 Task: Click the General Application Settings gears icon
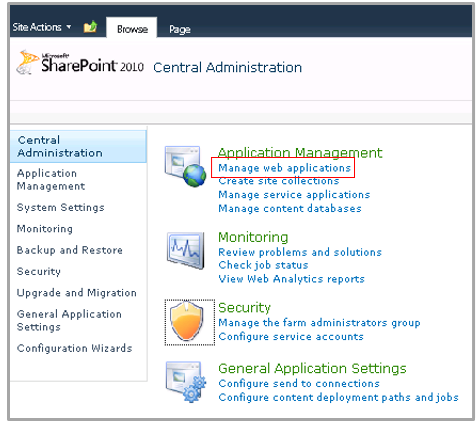186,382
